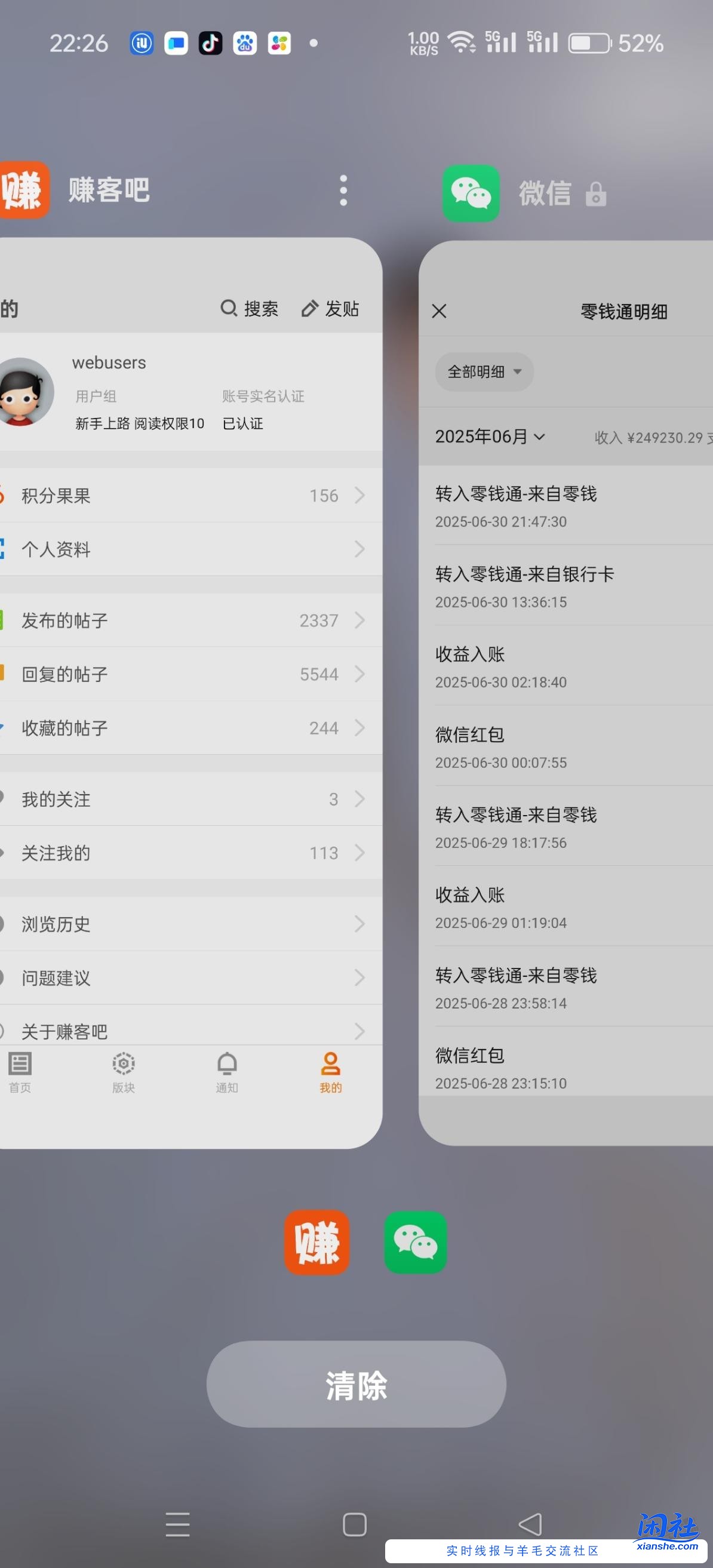Screen dimensions: 713x1568
Task: Close 零钱通明细 page with X icon
Action: tap(439, 311)
